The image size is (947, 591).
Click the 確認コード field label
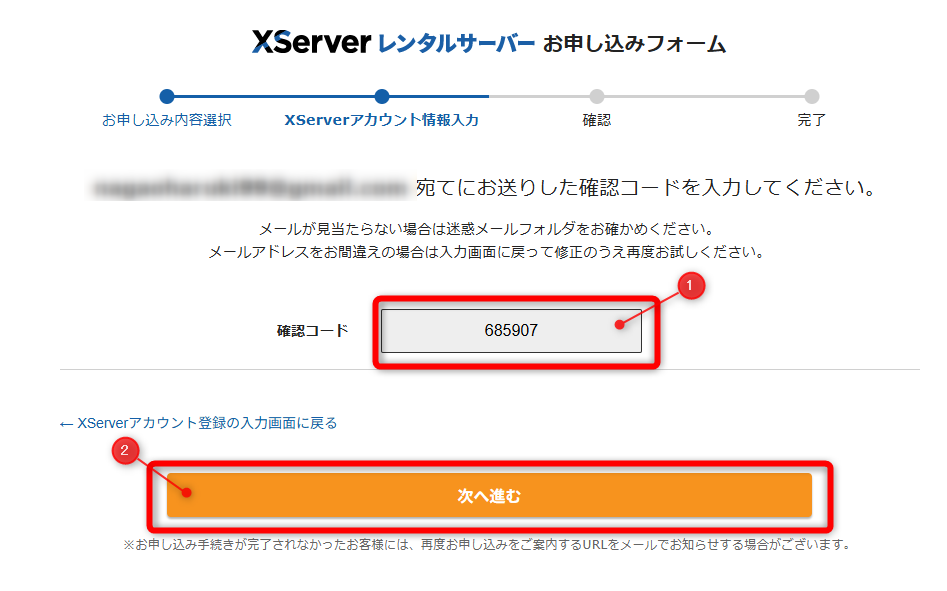coord(313,331)
